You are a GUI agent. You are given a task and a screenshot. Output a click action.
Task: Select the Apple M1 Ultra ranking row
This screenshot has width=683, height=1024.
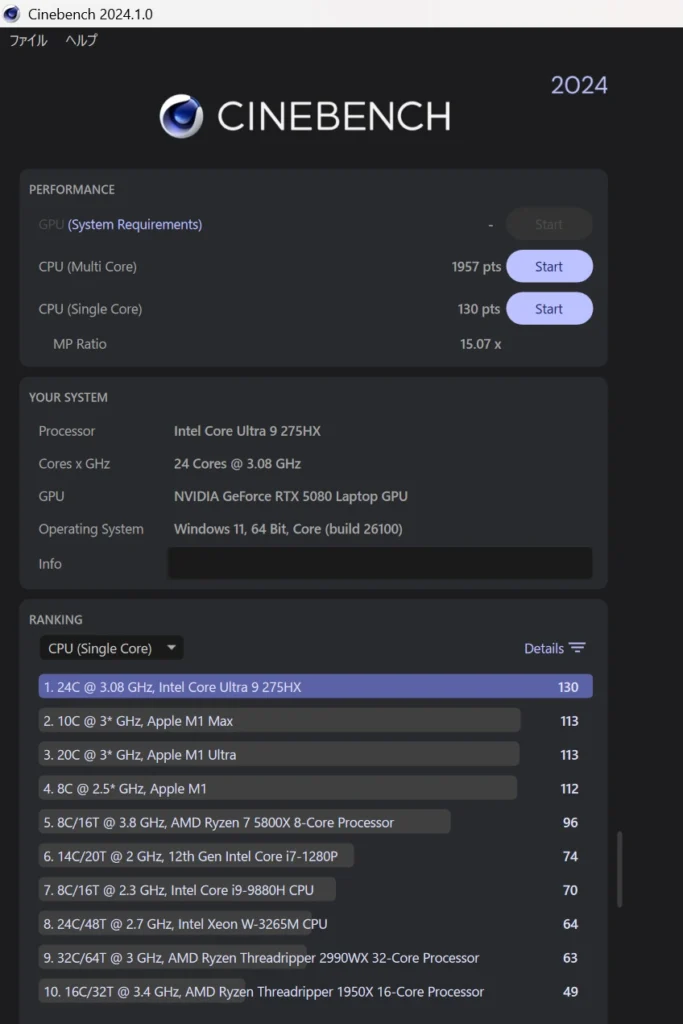pos(280,755)
